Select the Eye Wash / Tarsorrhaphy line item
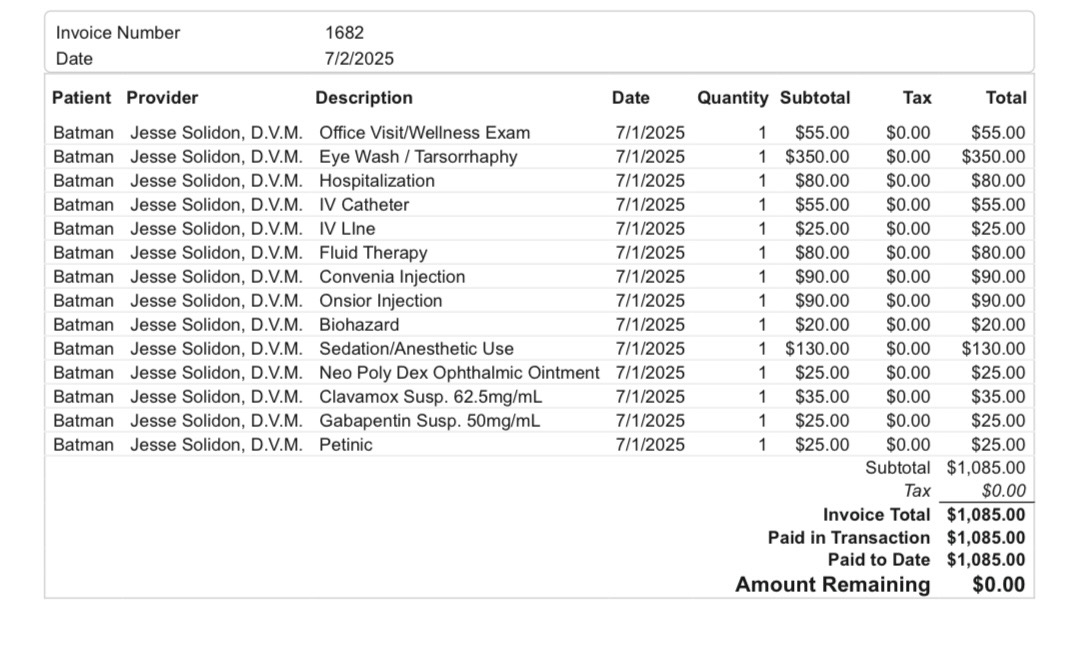This screenshot has width=1091, height=658. coord(418,157)
